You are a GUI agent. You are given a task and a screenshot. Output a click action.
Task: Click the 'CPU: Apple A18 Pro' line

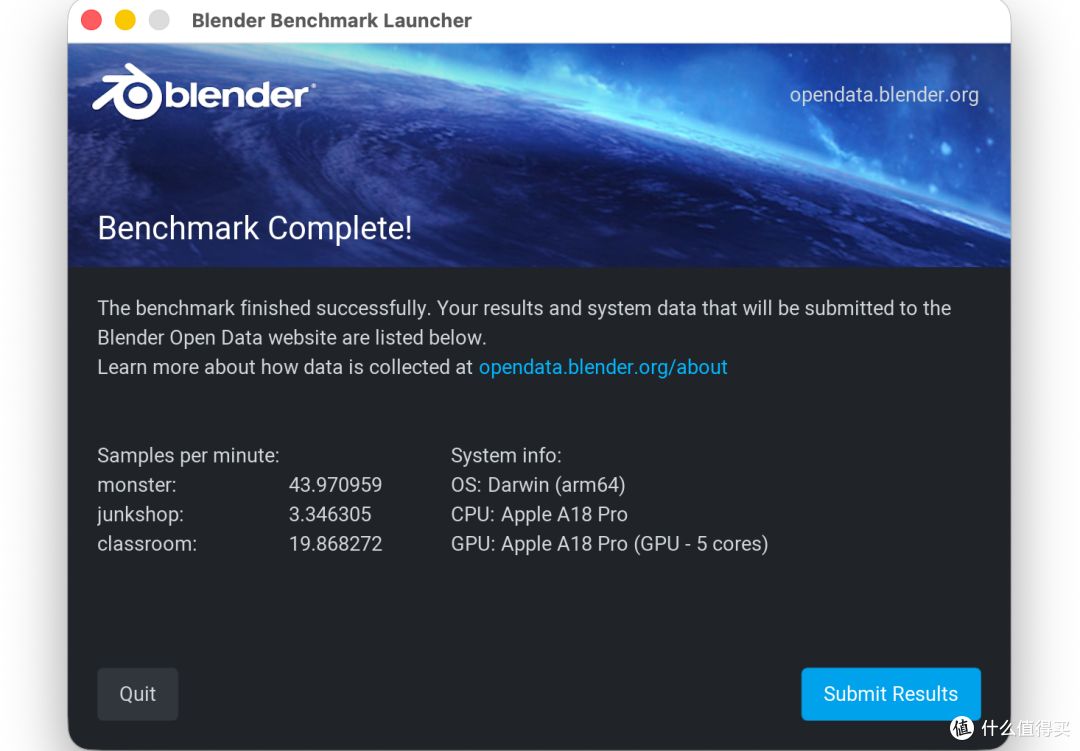pyautogui.click(x=539, y=515)
